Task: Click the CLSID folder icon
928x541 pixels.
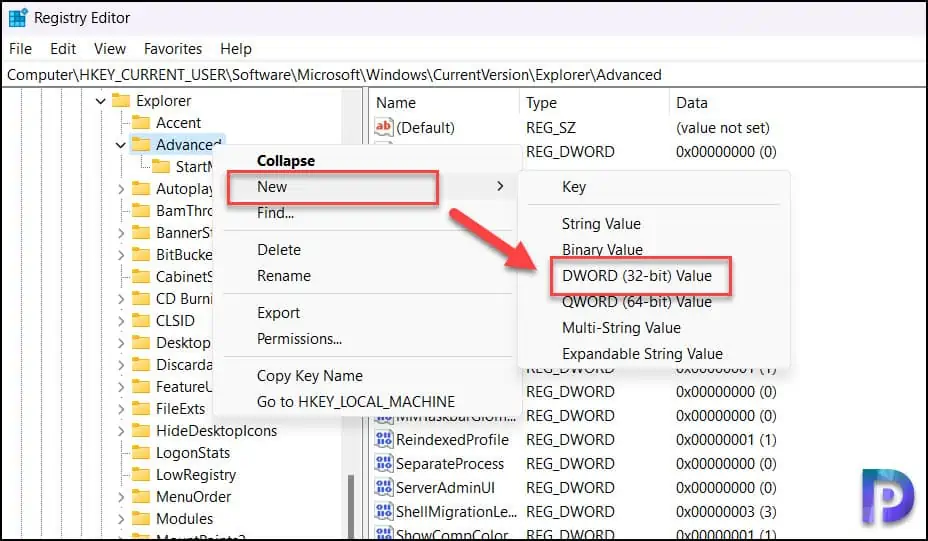Action: 141,321
